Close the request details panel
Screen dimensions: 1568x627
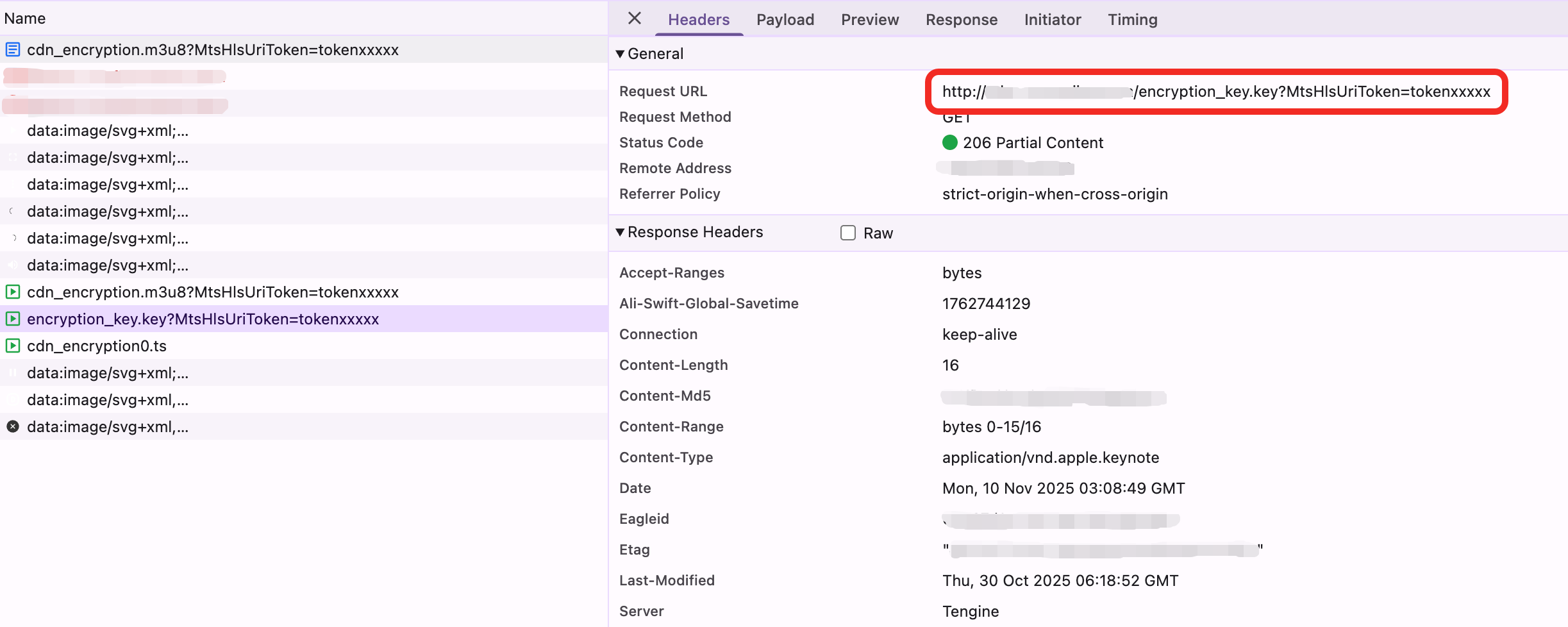pos(634,19)
